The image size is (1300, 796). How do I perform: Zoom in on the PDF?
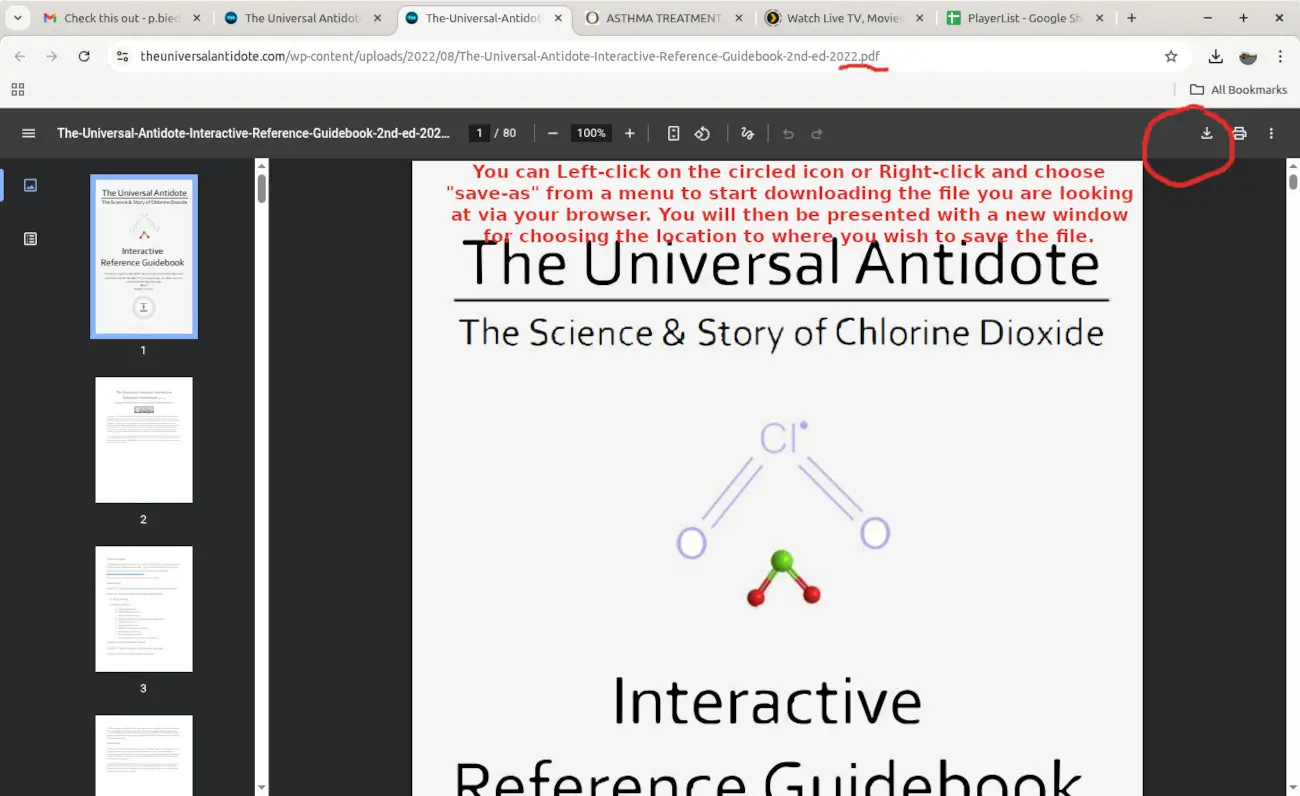(x=629, y=133)
